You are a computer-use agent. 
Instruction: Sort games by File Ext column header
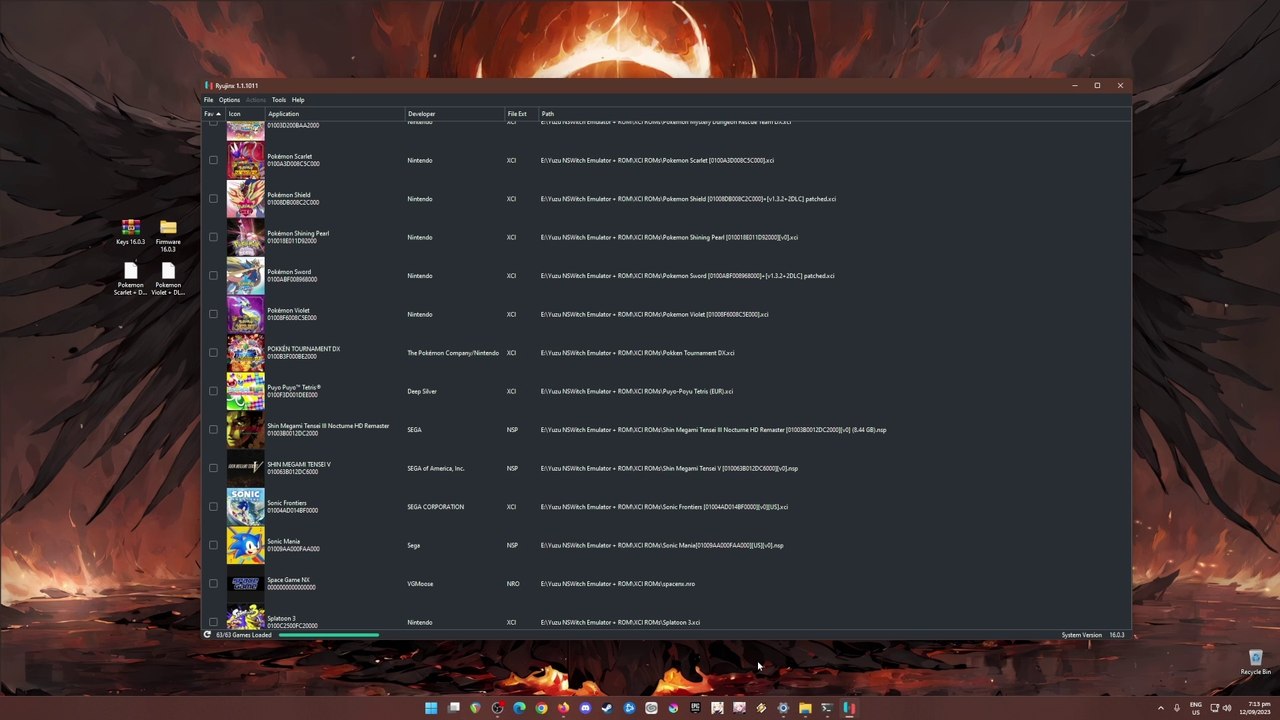(522, 114)
